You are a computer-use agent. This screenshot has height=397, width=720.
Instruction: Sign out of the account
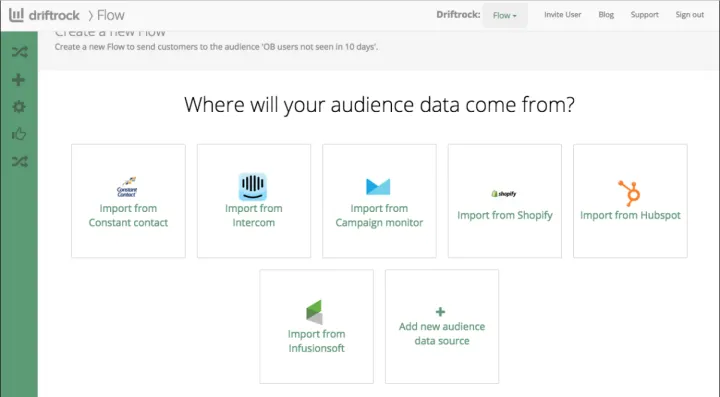[x=690, y=15]
